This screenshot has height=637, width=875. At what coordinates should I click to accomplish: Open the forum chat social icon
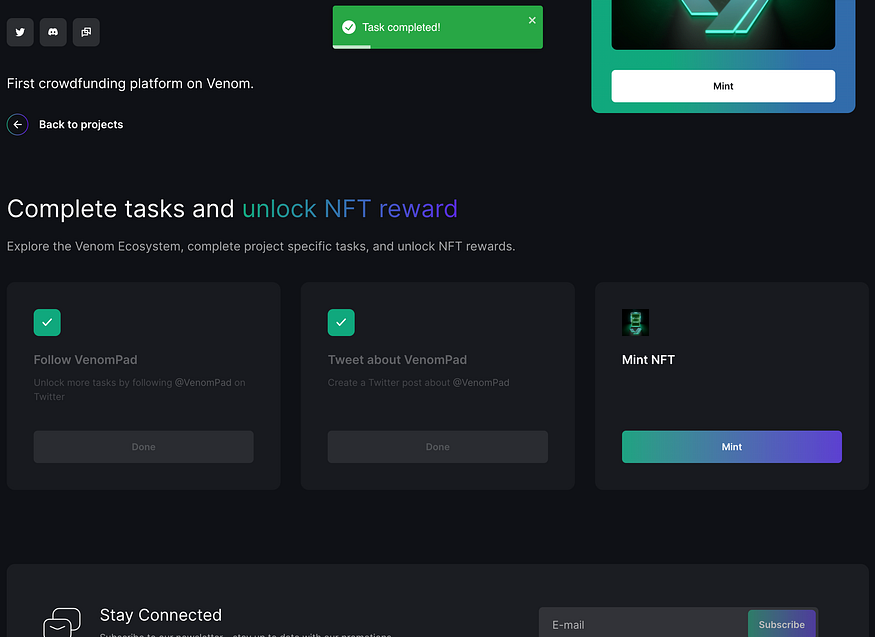(x=86, y=32)
